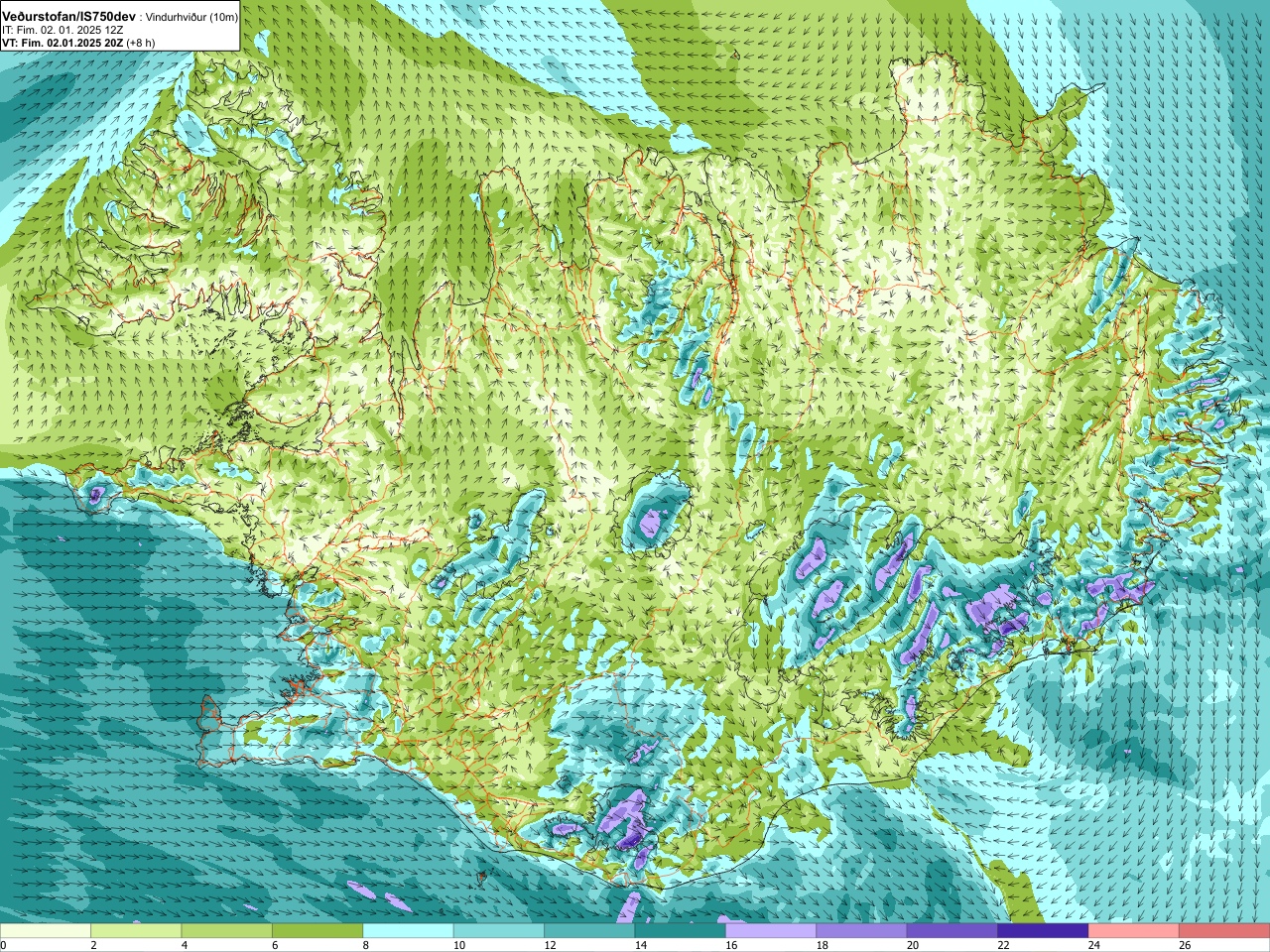The image size is (1270, 952).
Task: Select the salmon legend swatch above 26
Action: 1224,931
